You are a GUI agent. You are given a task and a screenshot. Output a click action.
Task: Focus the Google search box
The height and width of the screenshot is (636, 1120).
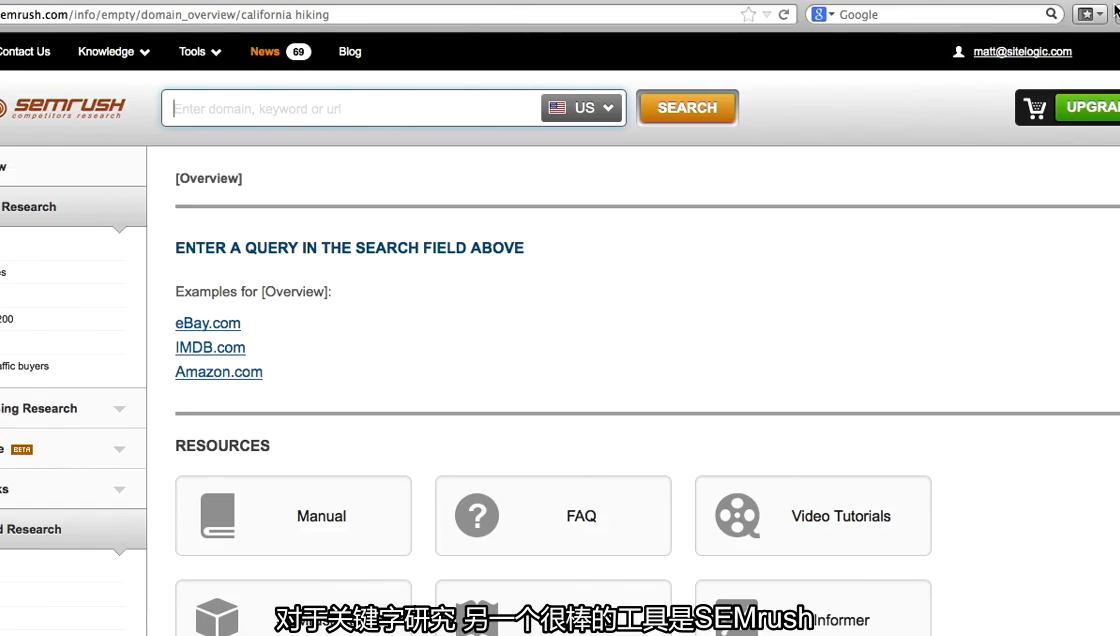(x=939, y=14)
